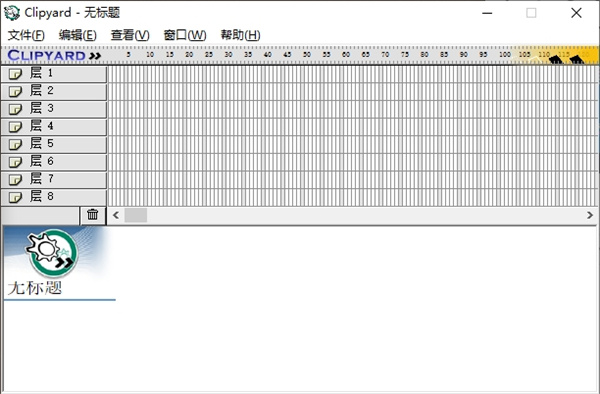Click frame 100 on the timeline ruler
600x394 pixels.
tap(505, 54)
